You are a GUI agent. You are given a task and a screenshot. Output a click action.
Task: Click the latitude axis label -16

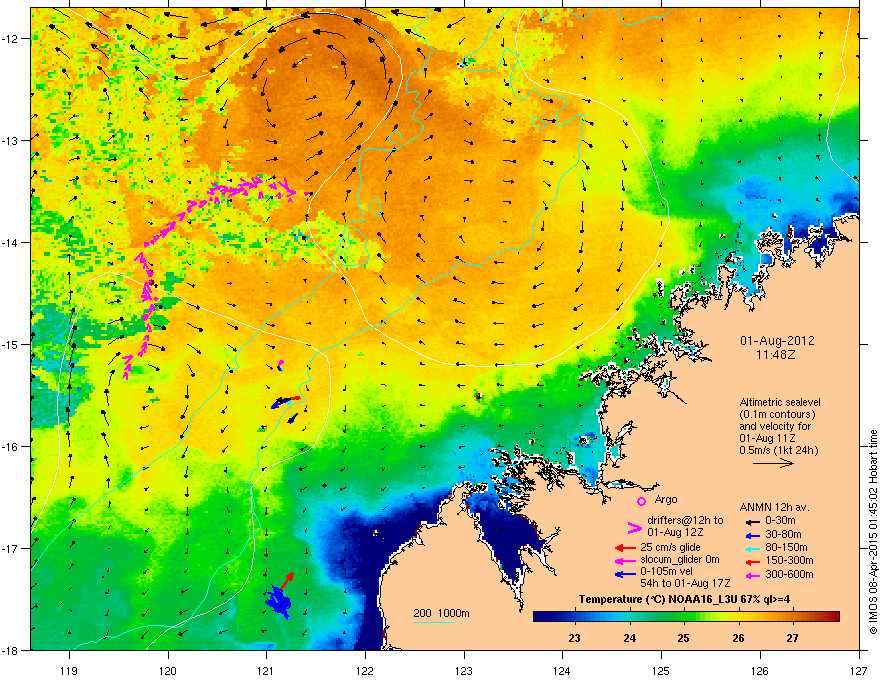(11, 447)
